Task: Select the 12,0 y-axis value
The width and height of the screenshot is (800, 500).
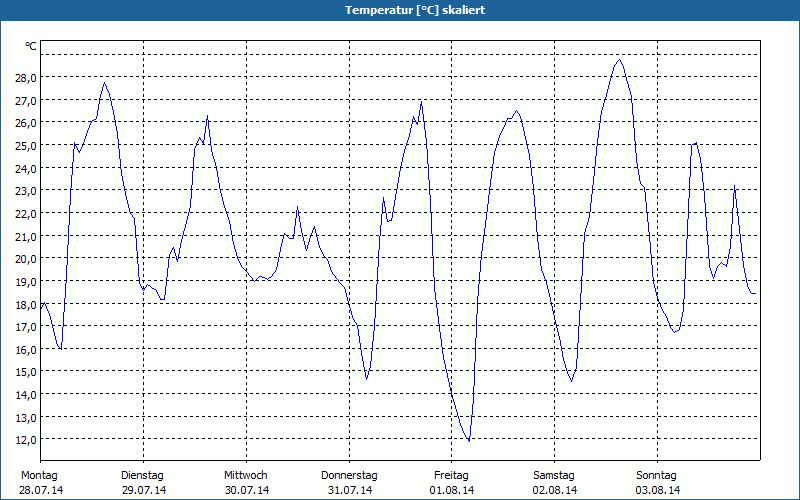Action: (x=26, y=440)
